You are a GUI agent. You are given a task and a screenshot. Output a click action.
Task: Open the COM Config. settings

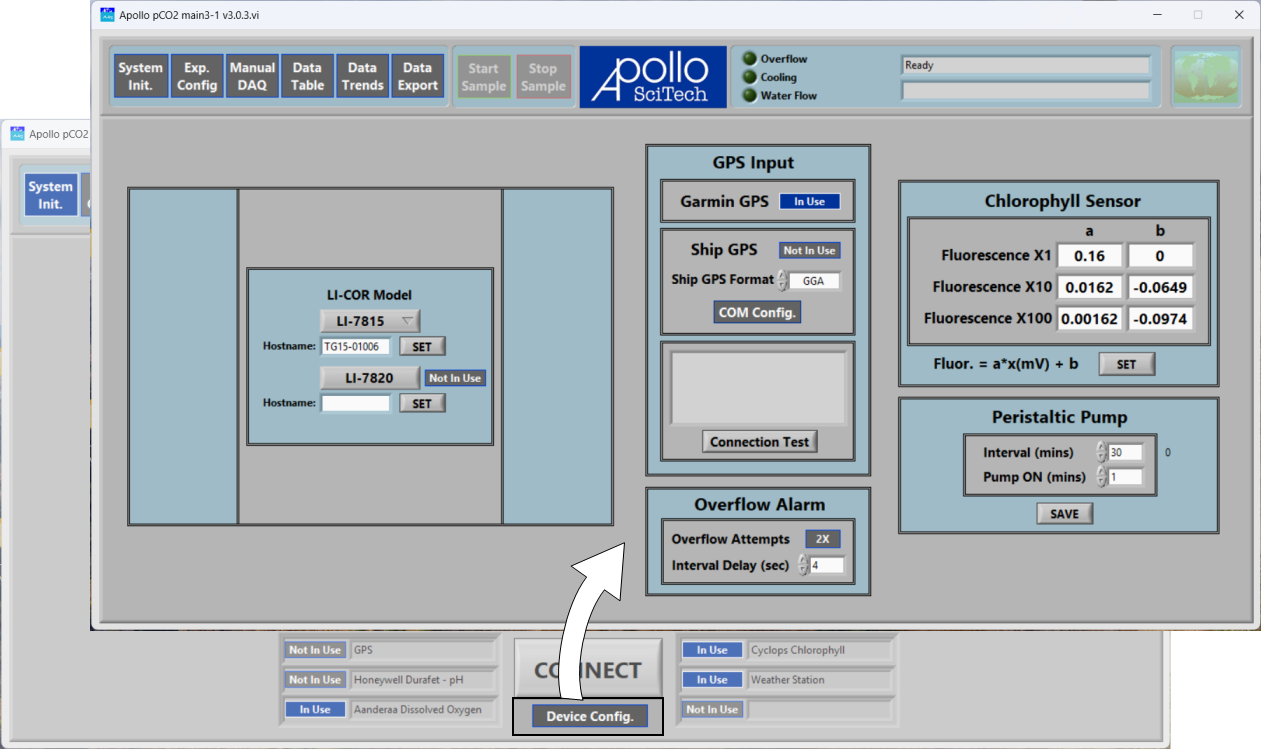point(757,312)
